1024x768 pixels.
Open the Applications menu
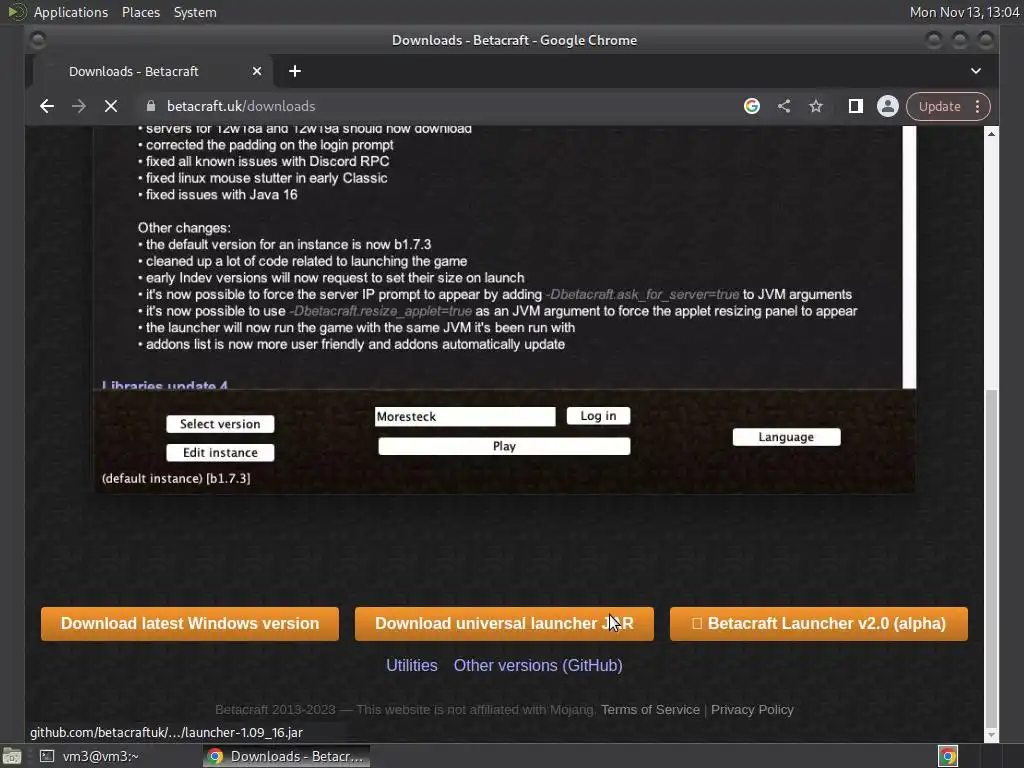coord(71,12)
